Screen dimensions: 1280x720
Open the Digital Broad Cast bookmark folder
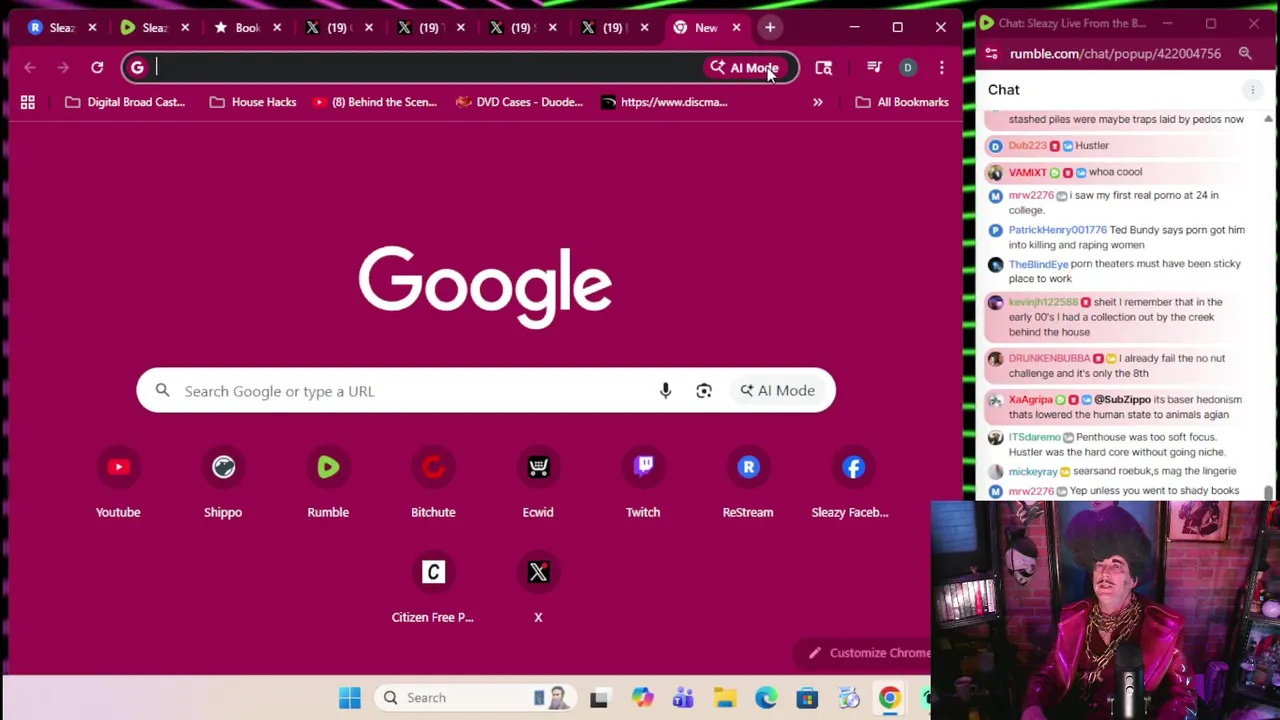(x=125, y=102)
